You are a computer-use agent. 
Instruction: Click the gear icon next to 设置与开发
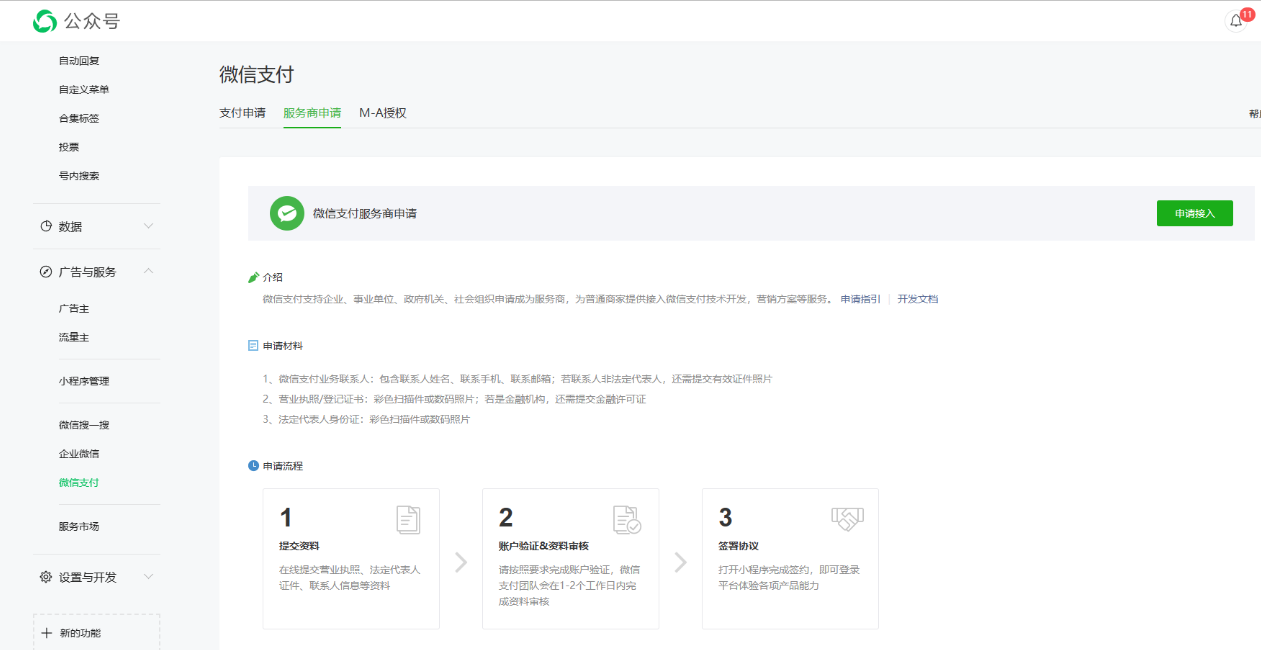[x=46, y=577]
